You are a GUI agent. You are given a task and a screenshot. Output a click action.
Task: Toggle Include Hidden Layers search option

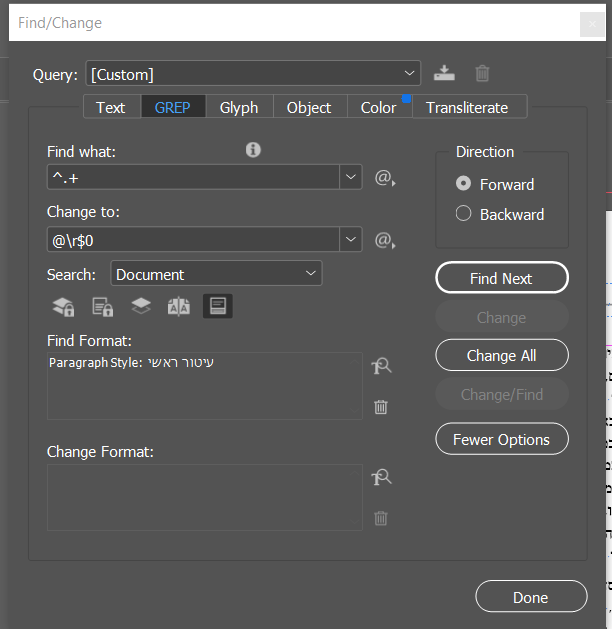coord(141,307)
